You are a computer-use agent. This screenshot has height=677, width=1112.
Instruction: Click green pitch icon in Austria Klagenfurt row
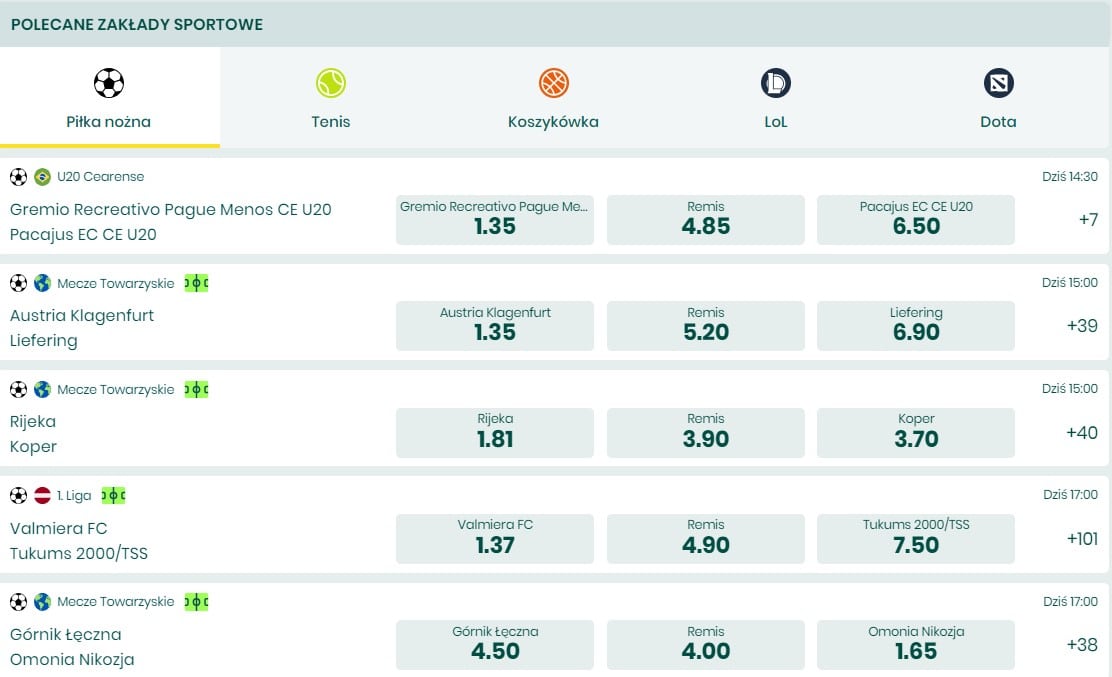pos(196,283)
